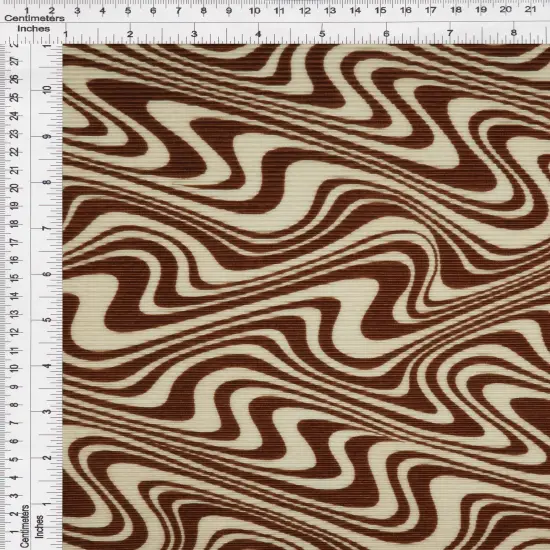Select the 15 mark on the top centimeter ruler
This screenshot has width=550, height=550.
tap(380, 11)
